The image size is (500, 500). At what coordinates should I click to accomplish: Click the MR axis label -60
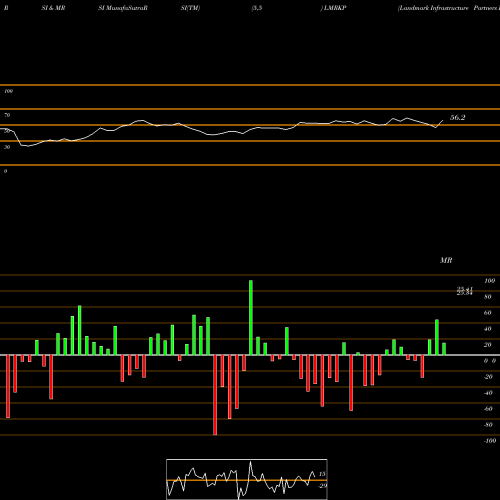pos(488,409)
